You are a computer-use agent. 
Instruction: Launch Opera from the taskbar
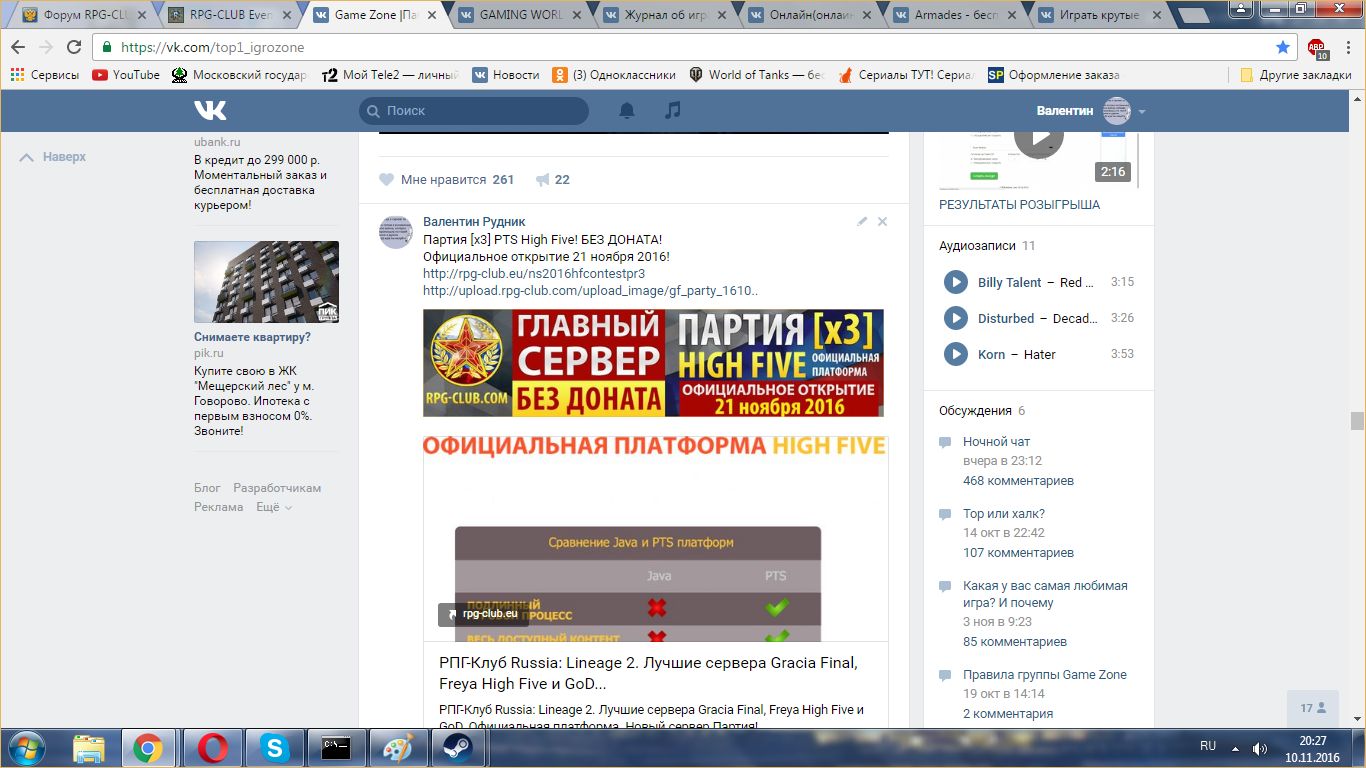(213, 748)
